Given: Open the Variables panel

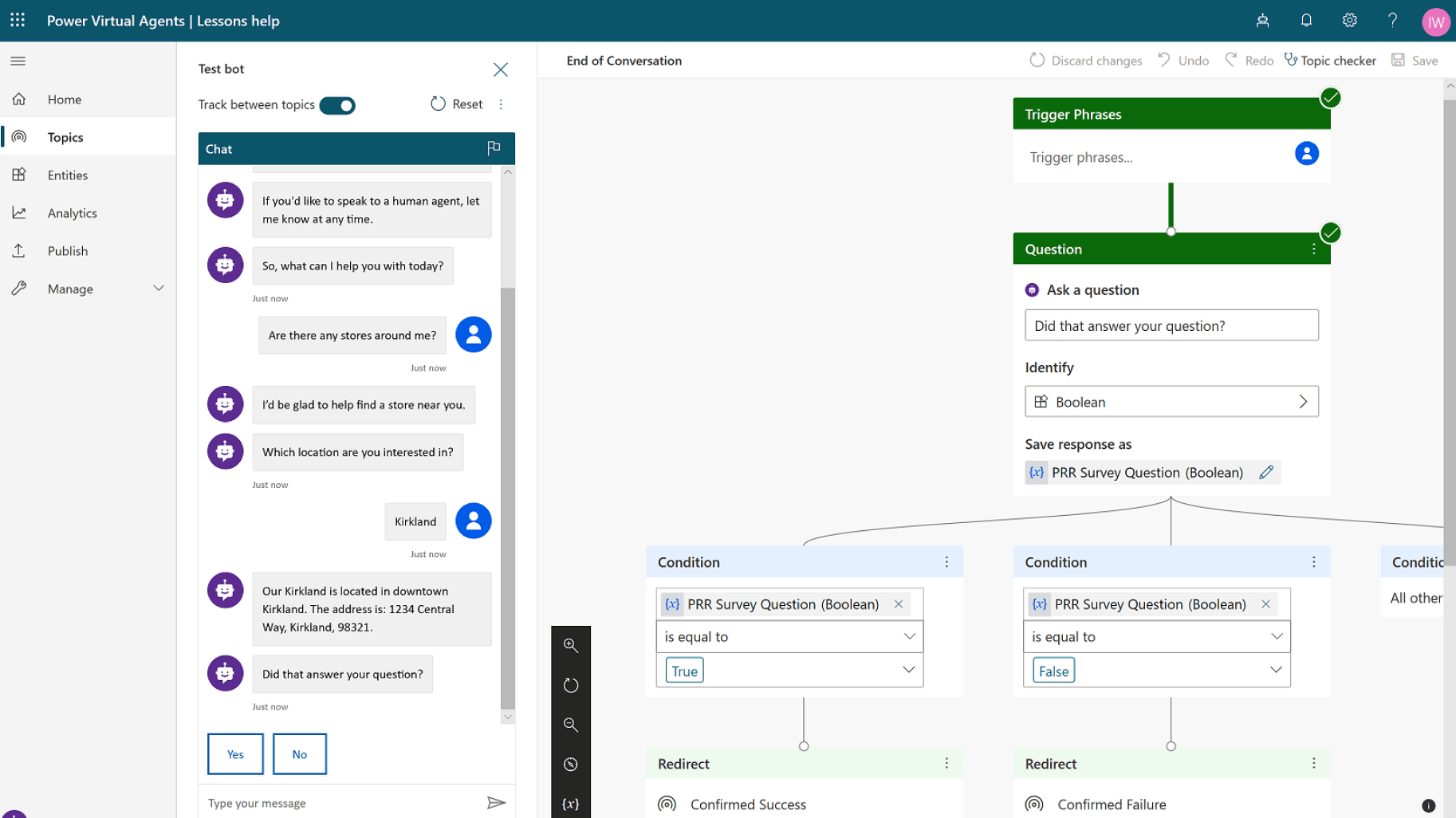Looking at the screenshot, I should 571,804.
